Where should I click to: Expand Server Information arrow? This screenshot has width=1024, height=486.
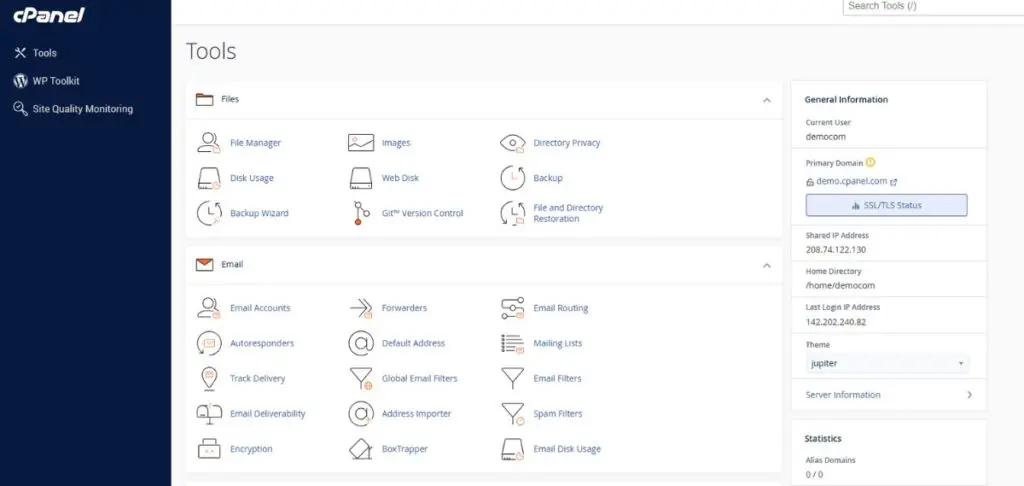tap(969, 395)
